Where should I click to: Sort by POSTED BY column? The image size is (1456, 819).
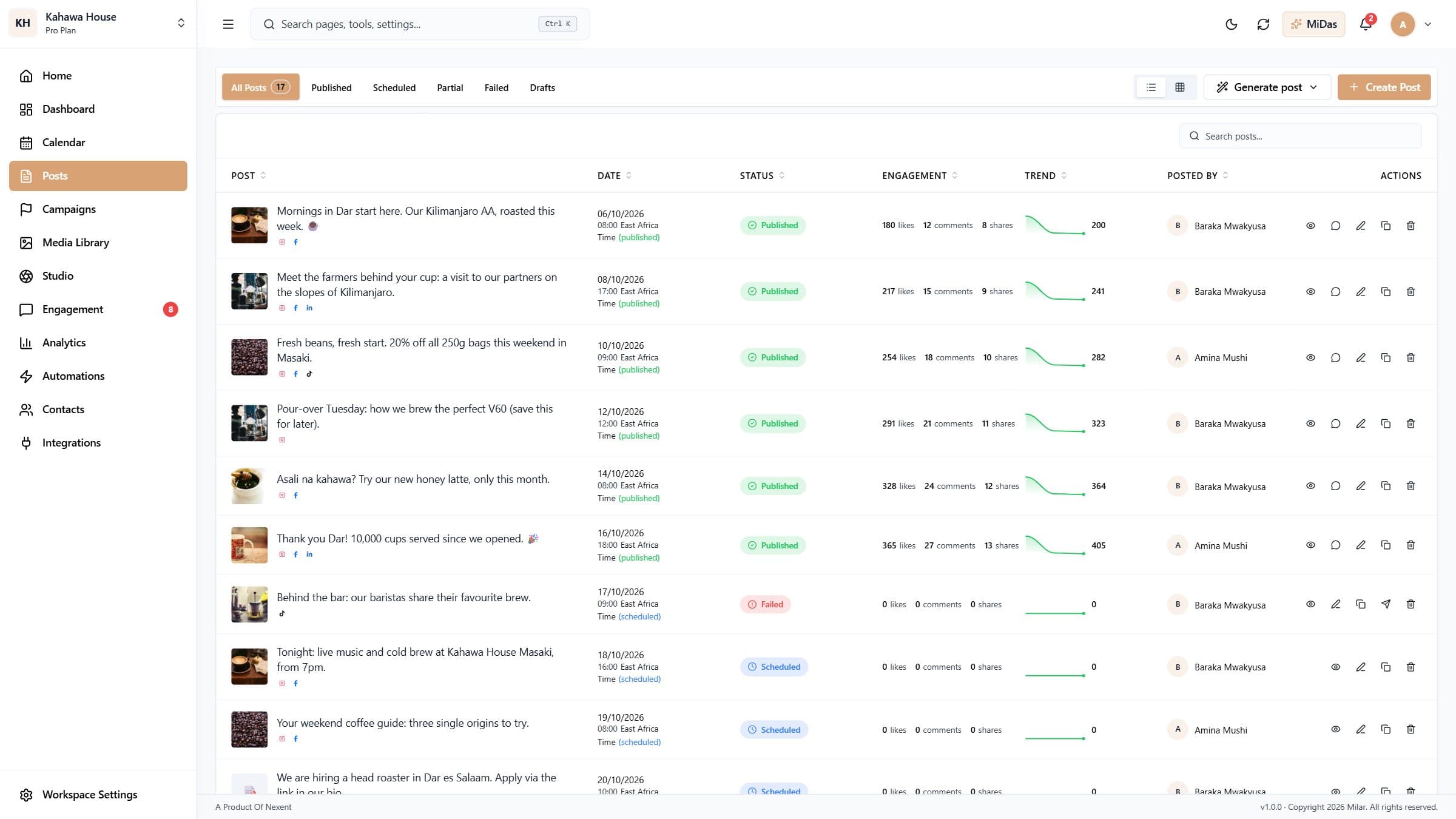(1198, 175)
